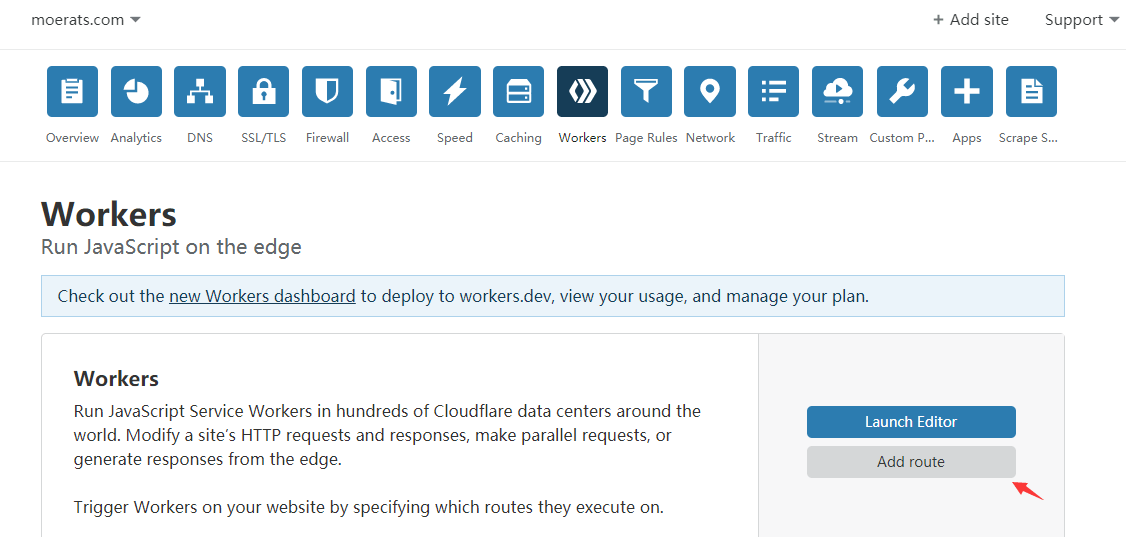Follow the new Workers dashboard link

[x=262, y=296]
